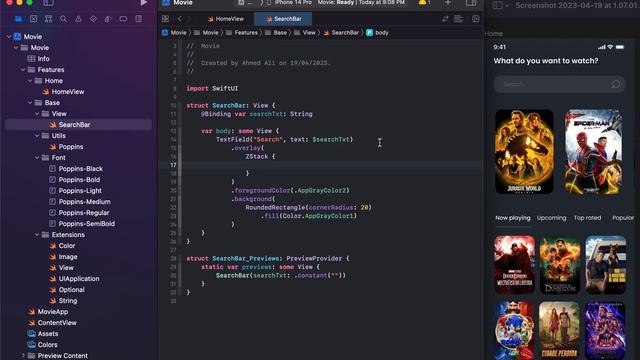Click the Search field in preview
Screen dimensions: 640x360
[559, 84]
